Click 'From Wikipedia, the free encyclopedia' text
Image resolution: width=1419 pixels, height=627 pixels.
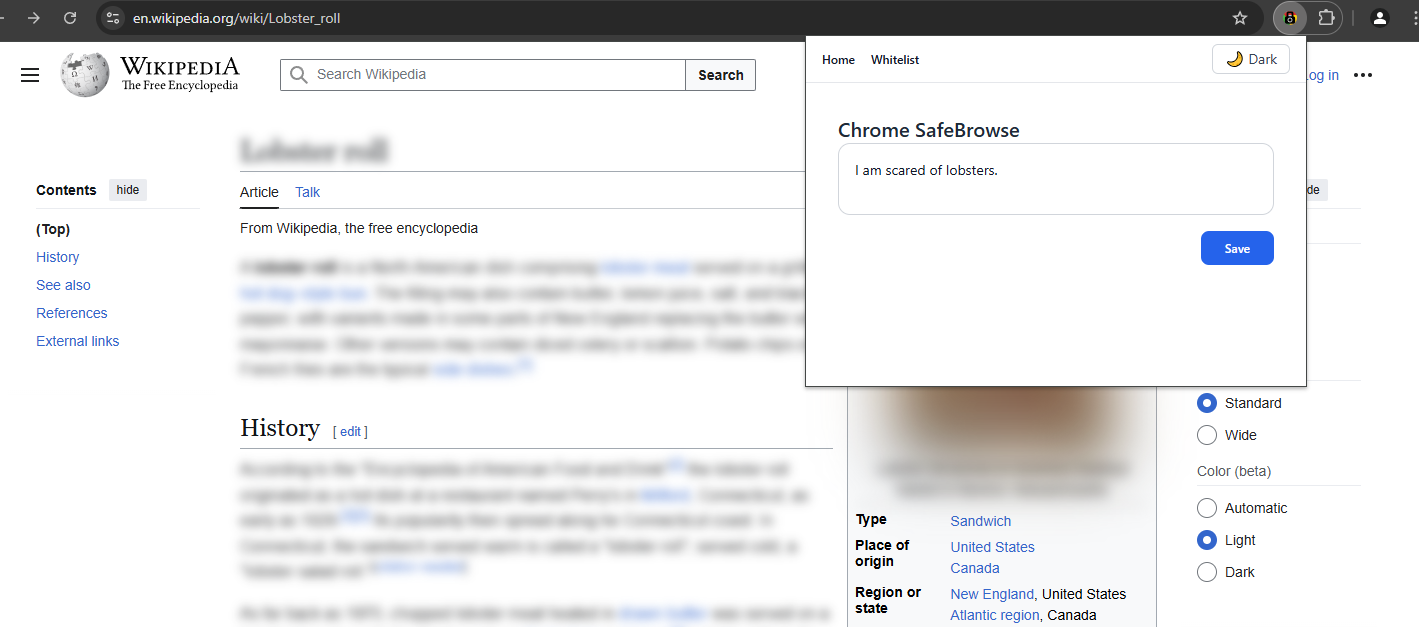click(359, 228)
